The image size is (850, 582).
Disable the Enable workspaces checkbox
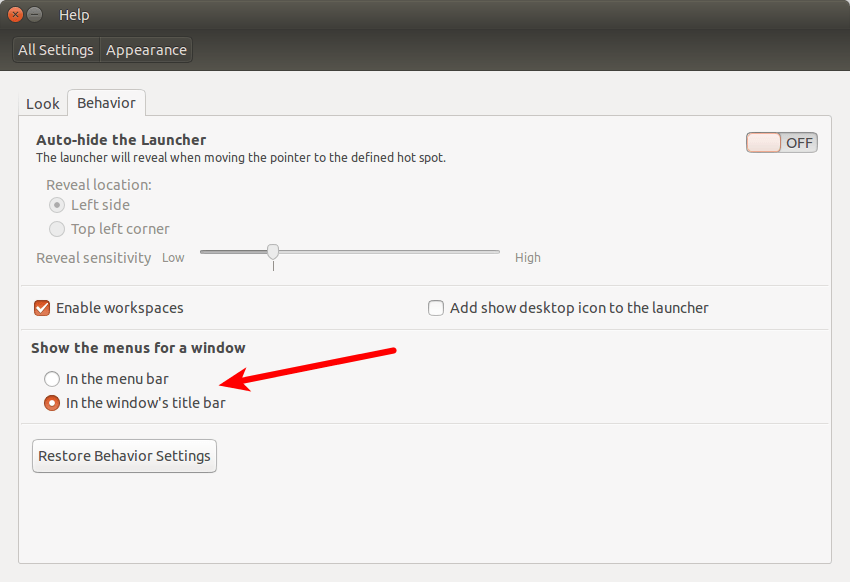click(x=43, y=308)
